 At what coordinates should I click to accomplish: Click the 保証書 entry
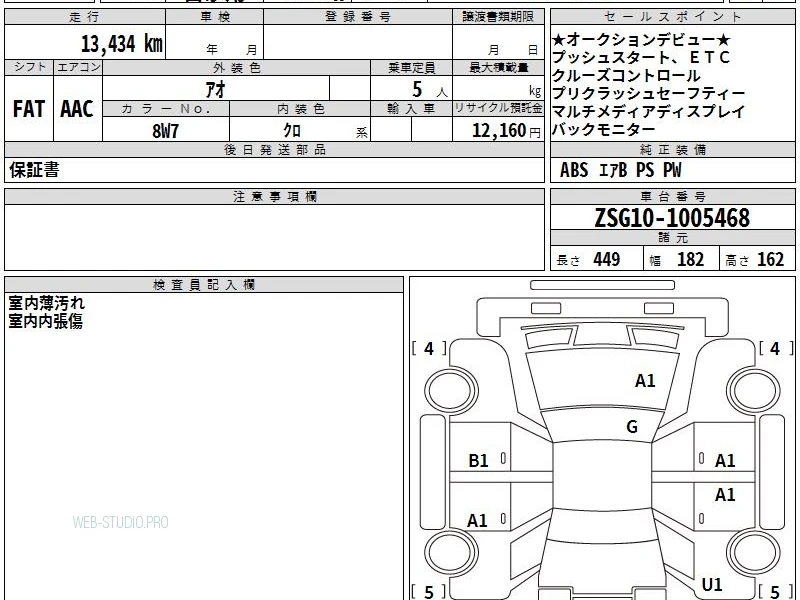34,170
